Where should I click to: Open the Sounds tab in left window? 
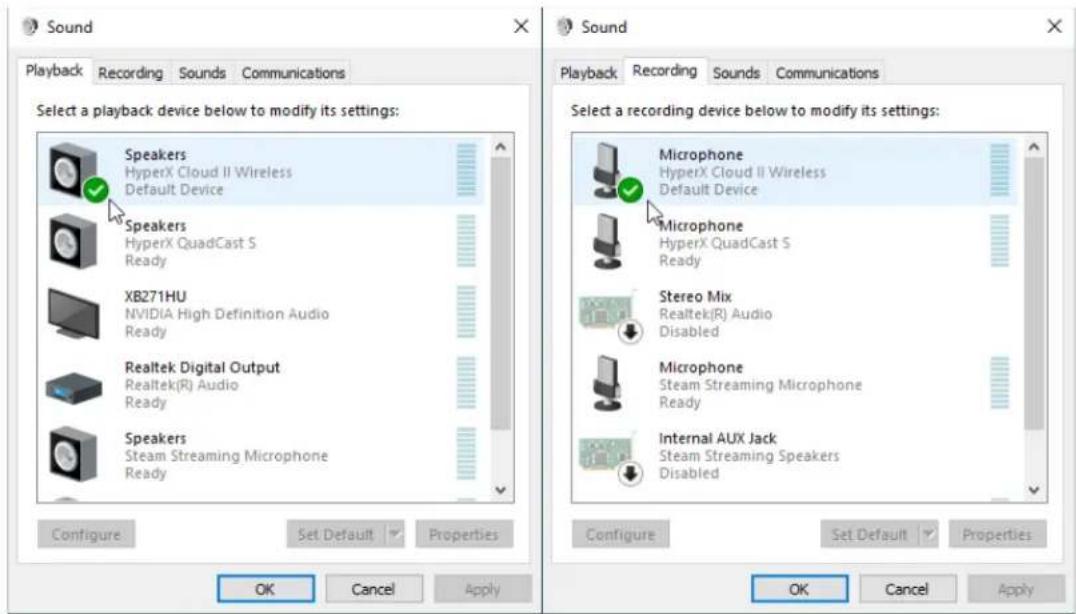coord(202,73)
